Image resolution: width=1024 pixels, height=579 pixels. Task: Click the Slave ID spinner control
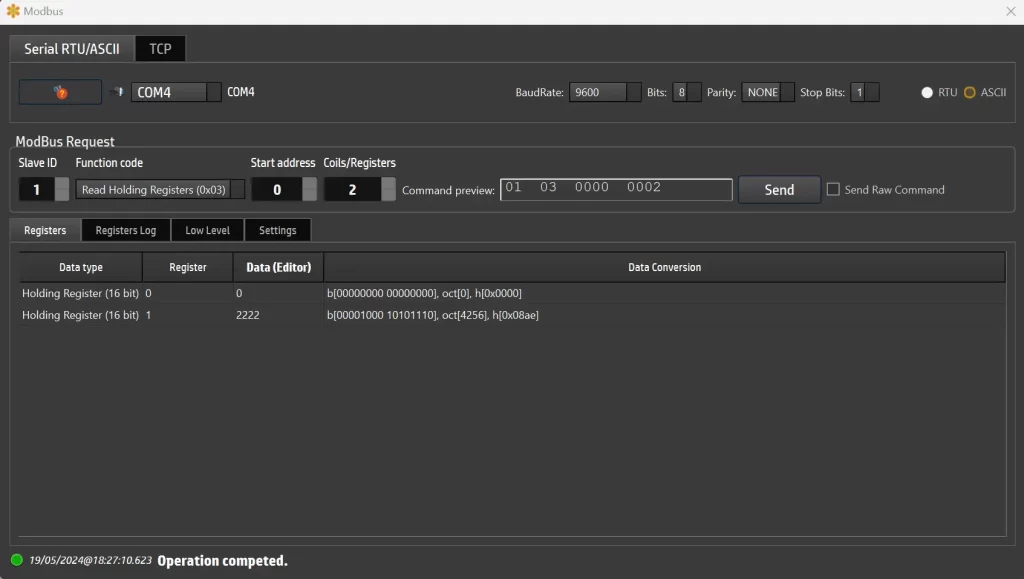pyautogui.click(x=43, y=189)
